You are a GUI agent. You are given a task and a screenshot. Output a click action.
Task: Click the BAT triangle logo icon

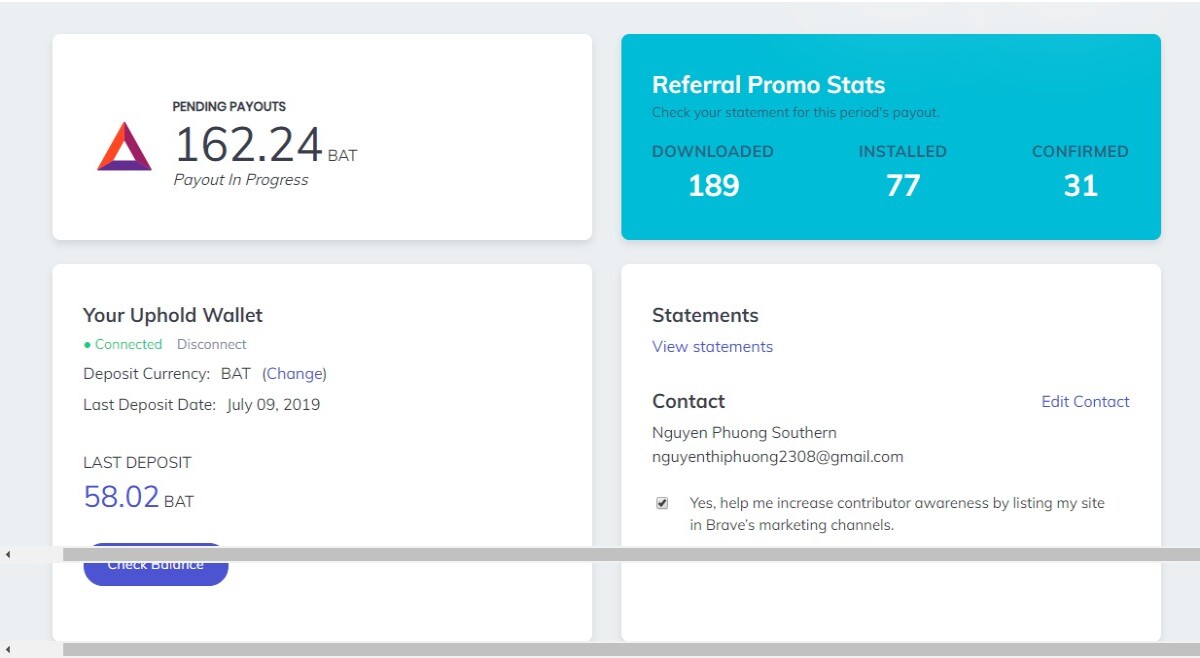tap(124, 146)
